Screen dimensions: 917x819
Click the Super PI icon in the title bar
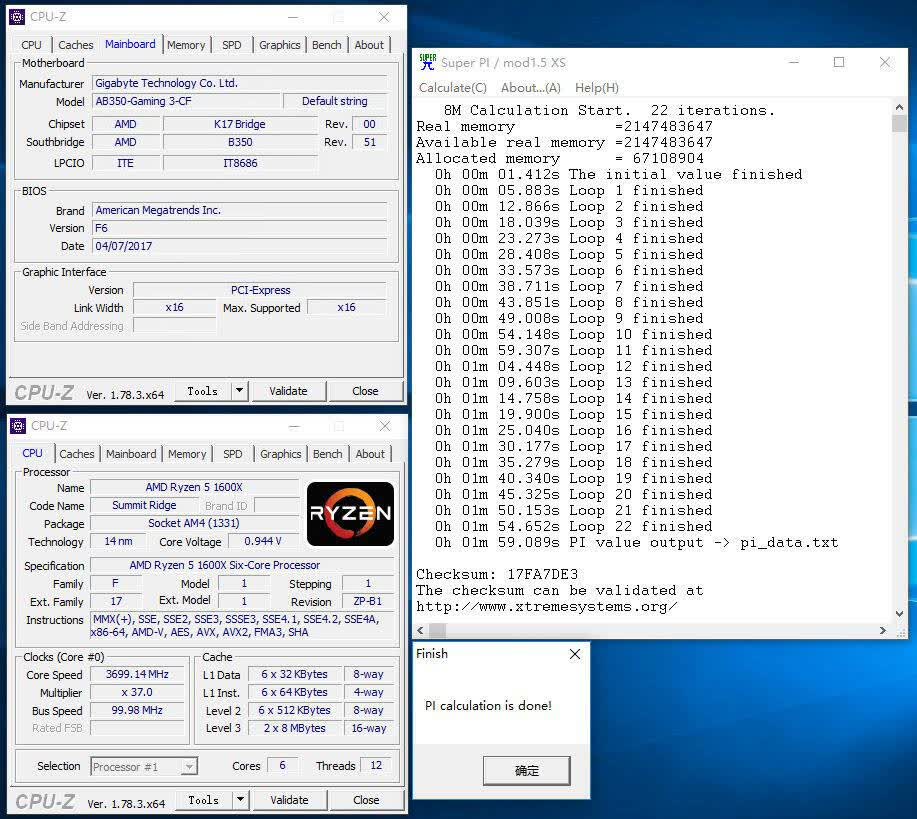tap(428, 62)
